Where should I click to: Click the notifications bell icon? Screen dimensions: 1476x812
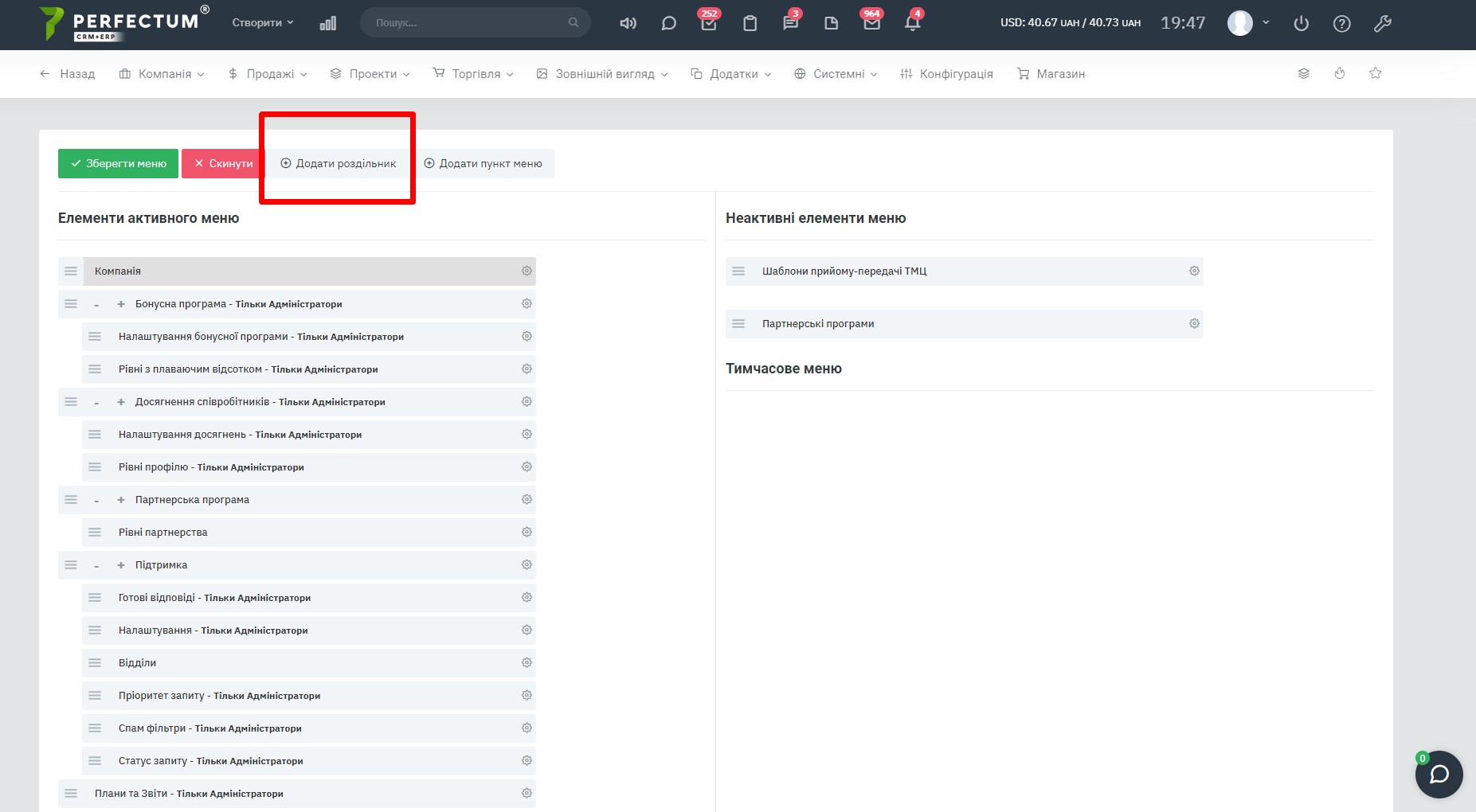912,23
